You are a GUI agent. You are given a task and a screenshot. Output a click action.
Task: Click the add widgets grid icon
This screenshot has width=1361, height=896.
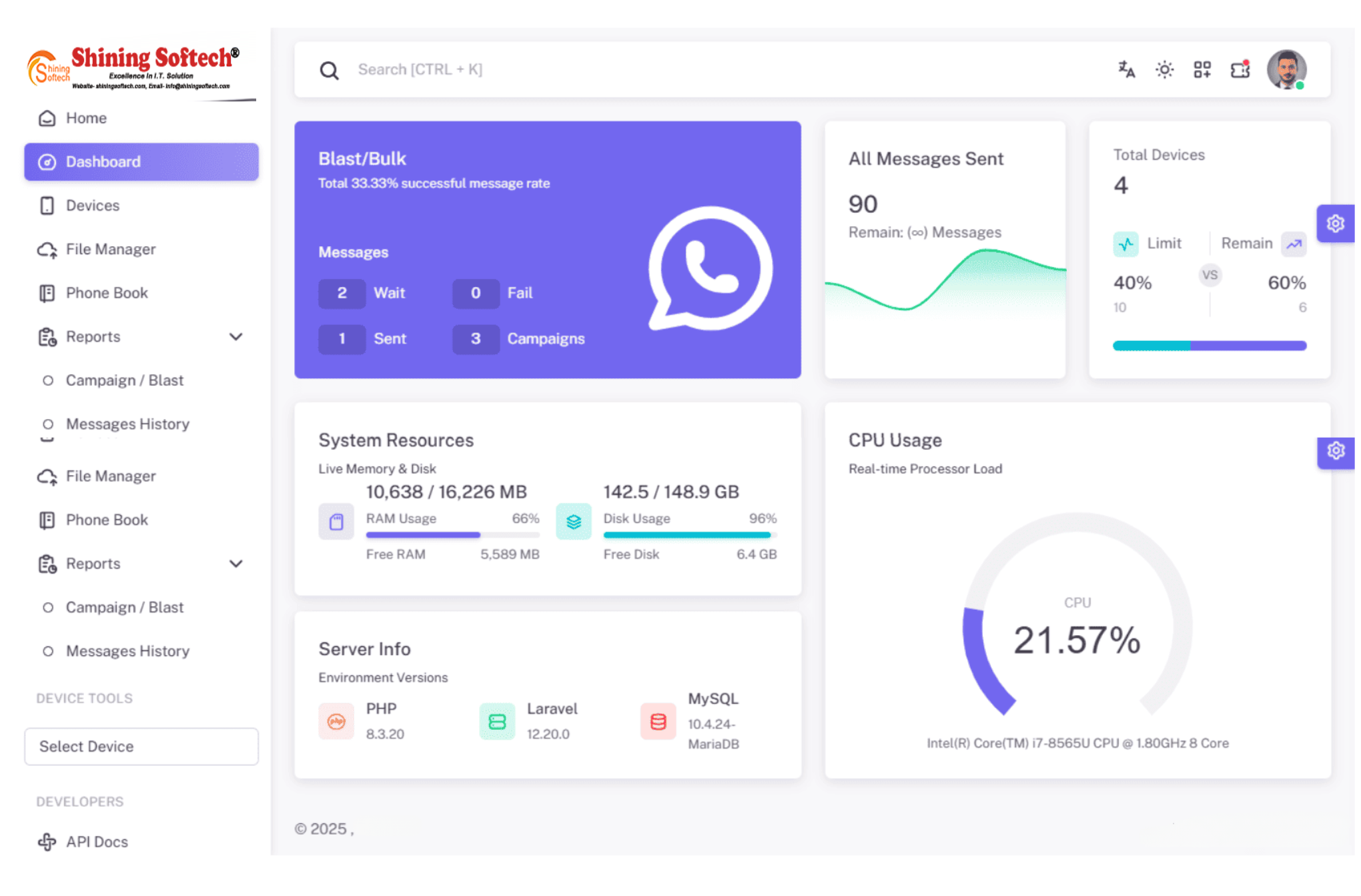(1202, 69)
